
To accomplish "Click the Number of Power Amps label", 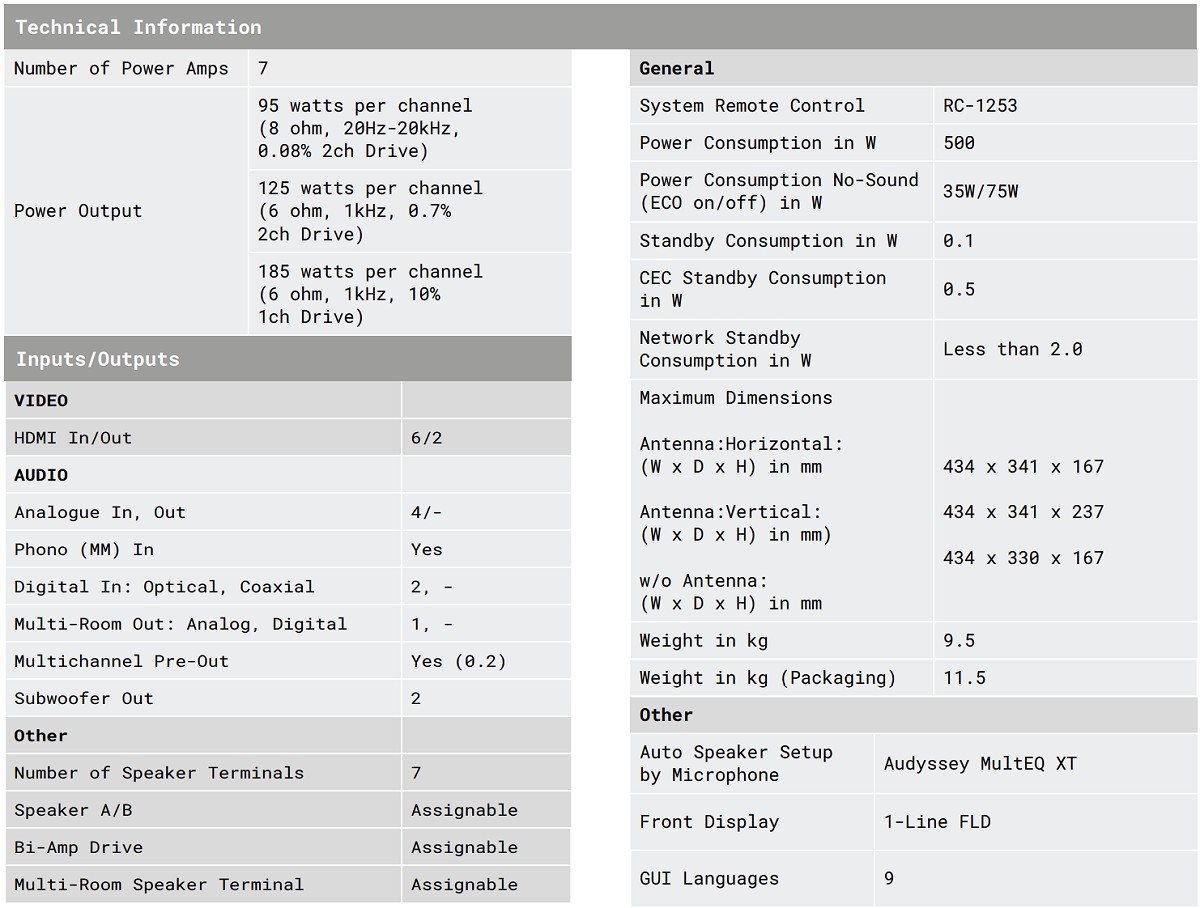I will click(x=121, y=68).
